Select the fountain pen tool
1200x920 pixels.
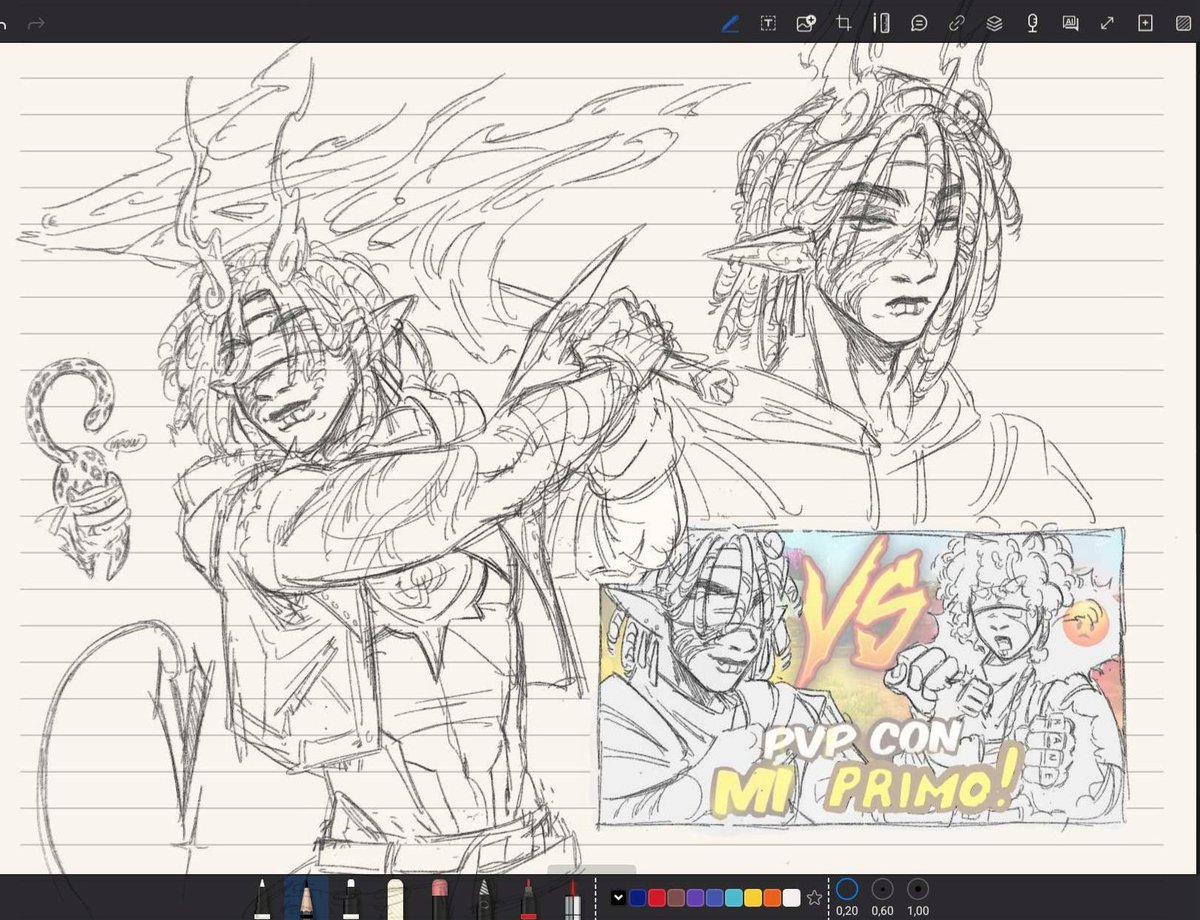pyautogui.click(x=261, y=898)
